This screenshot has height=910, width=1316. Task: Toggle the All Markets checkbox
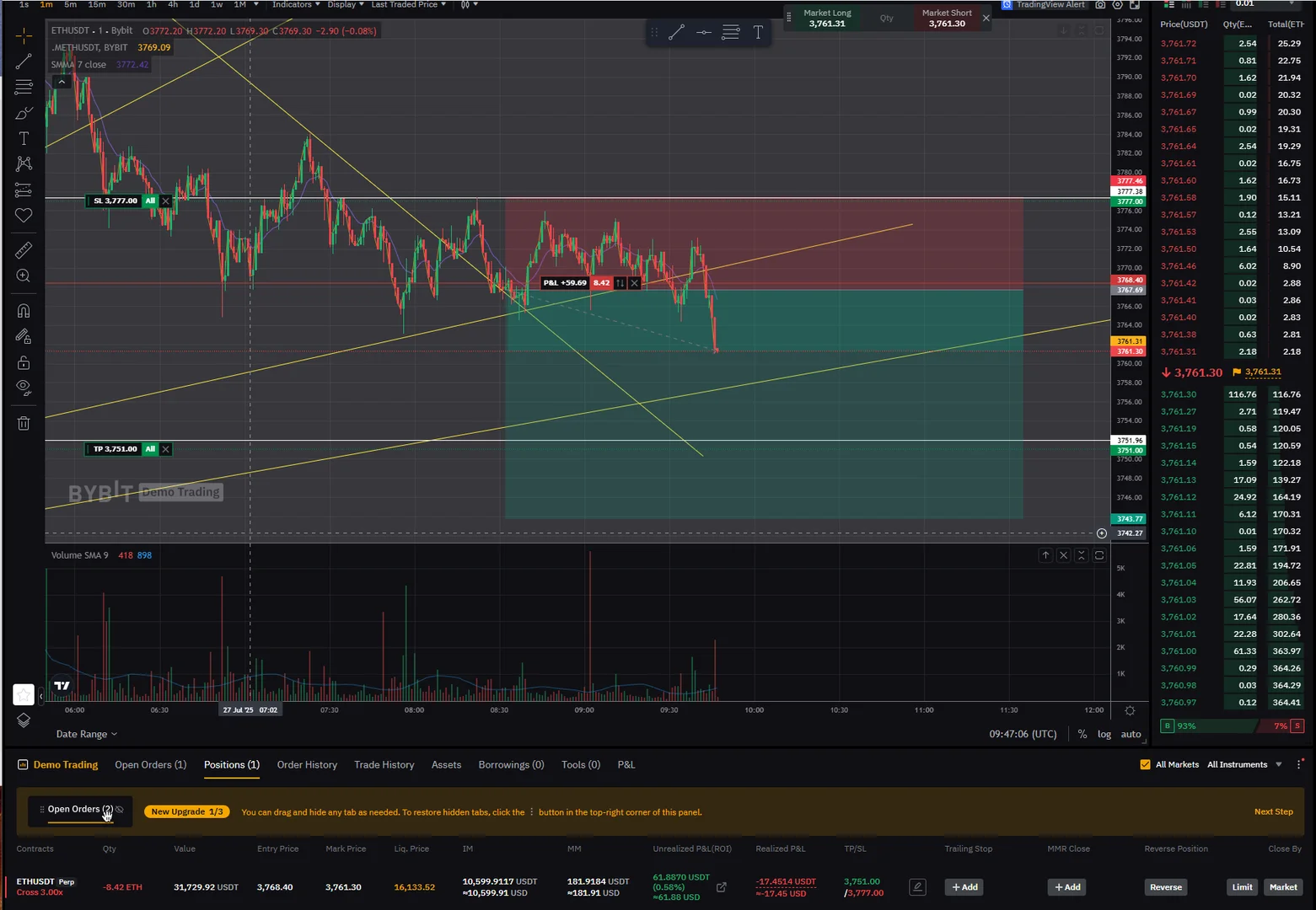pos(1145,764)
